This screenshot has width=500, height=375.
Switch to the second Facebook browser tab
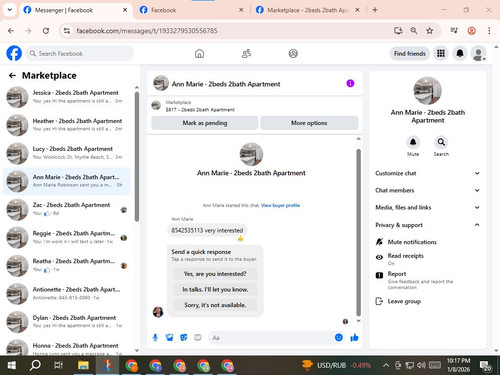191,10
